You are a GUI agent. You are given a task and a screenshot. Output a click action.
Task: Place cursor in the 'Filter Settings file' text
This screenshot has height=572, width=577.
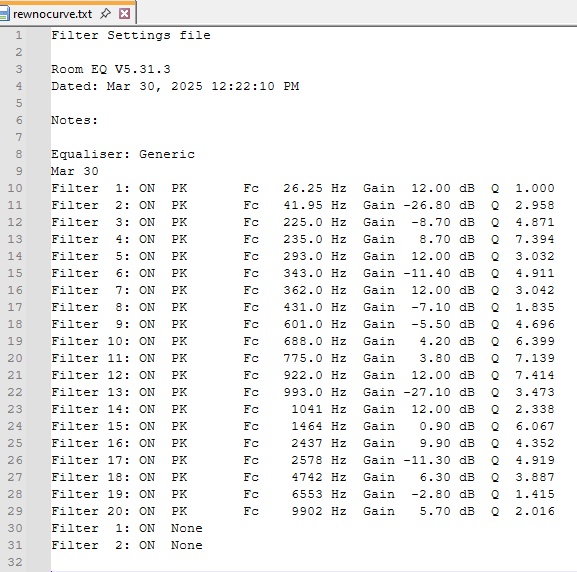[x=131, y=35]
